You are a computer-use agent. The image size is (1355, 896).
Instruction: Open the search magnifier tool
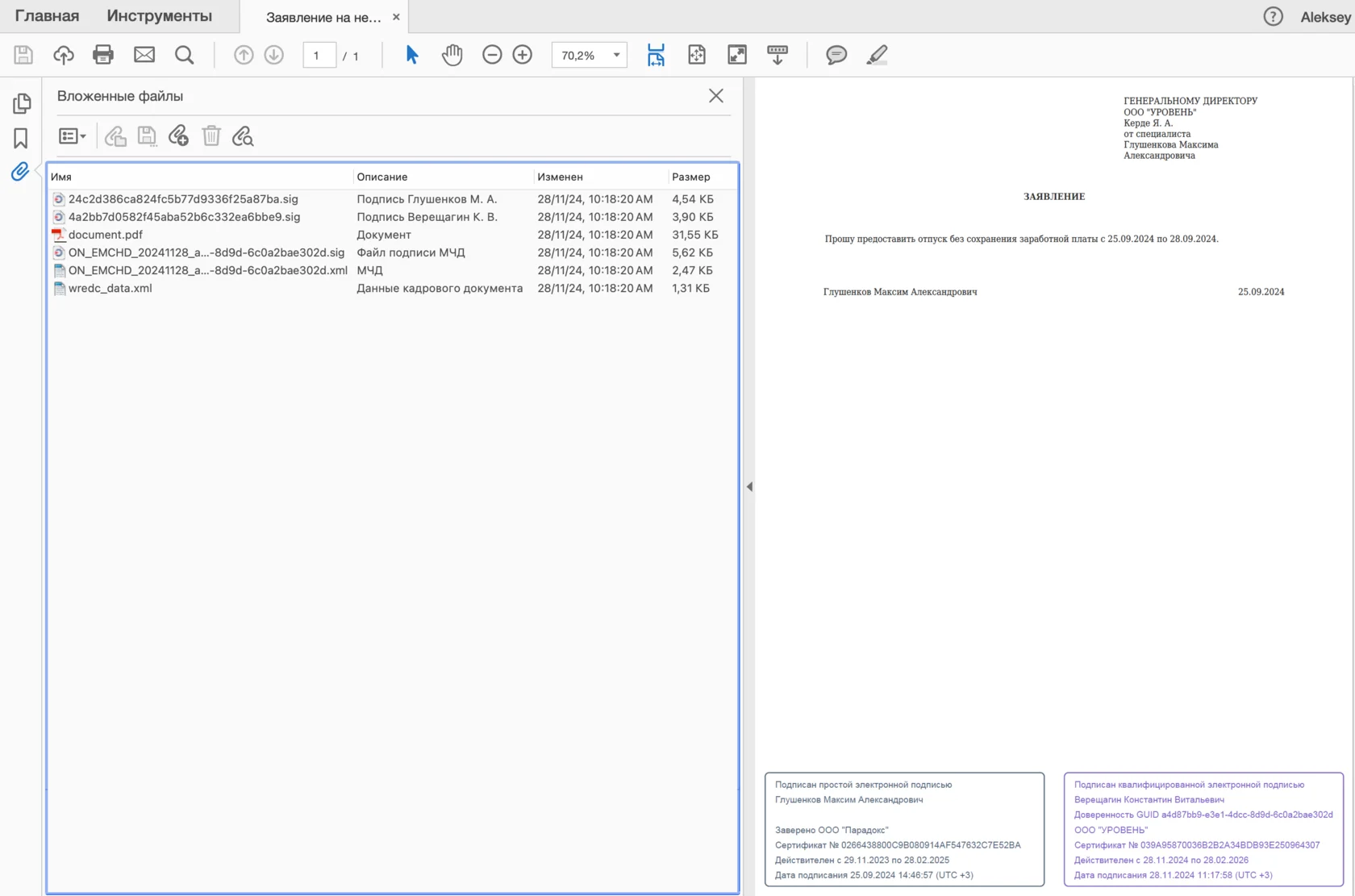[185, 55]
